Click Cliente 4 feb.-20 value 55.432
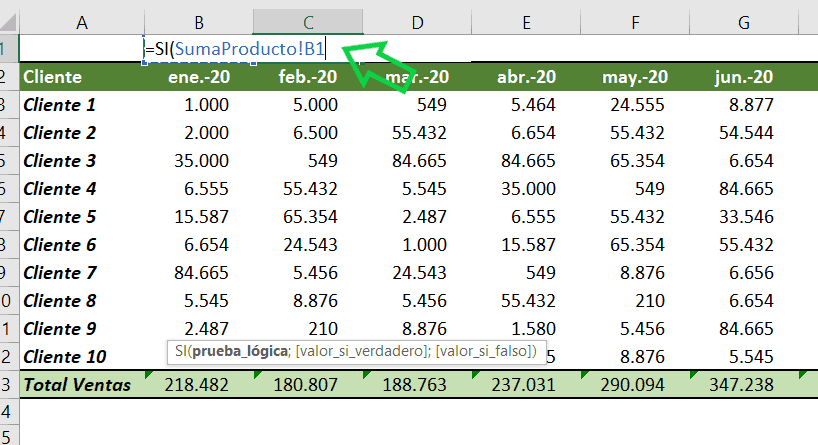The width and height of the screenshot is (818, 445). point(308,189)
